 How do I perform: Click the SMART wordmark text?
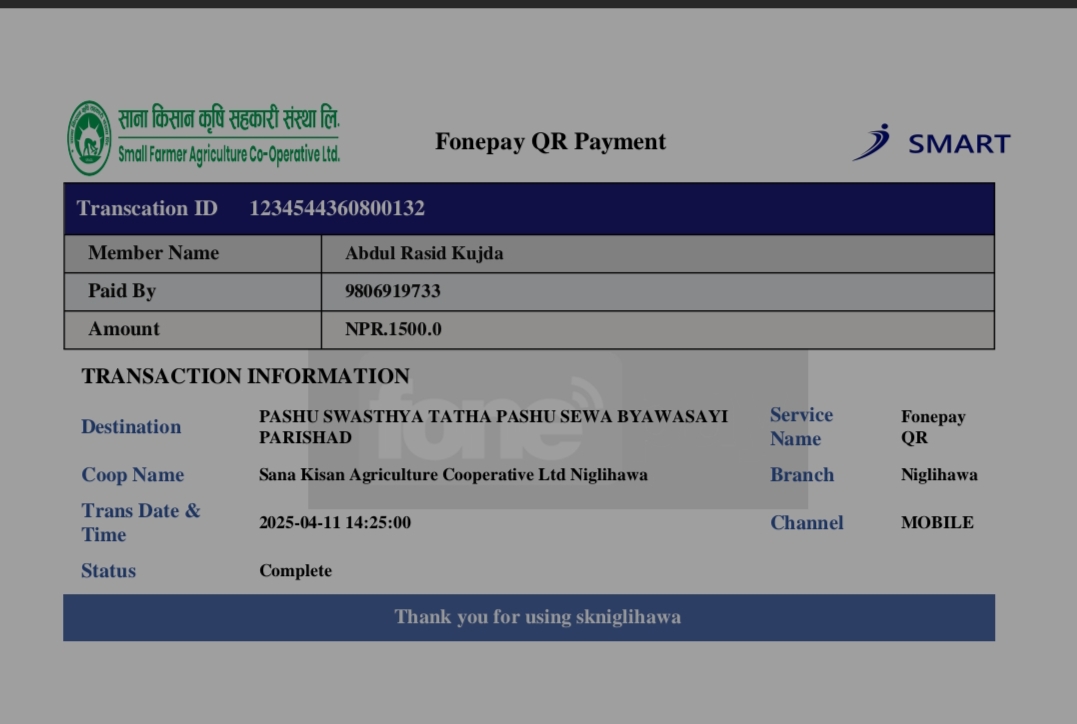(x=959, y=144)
